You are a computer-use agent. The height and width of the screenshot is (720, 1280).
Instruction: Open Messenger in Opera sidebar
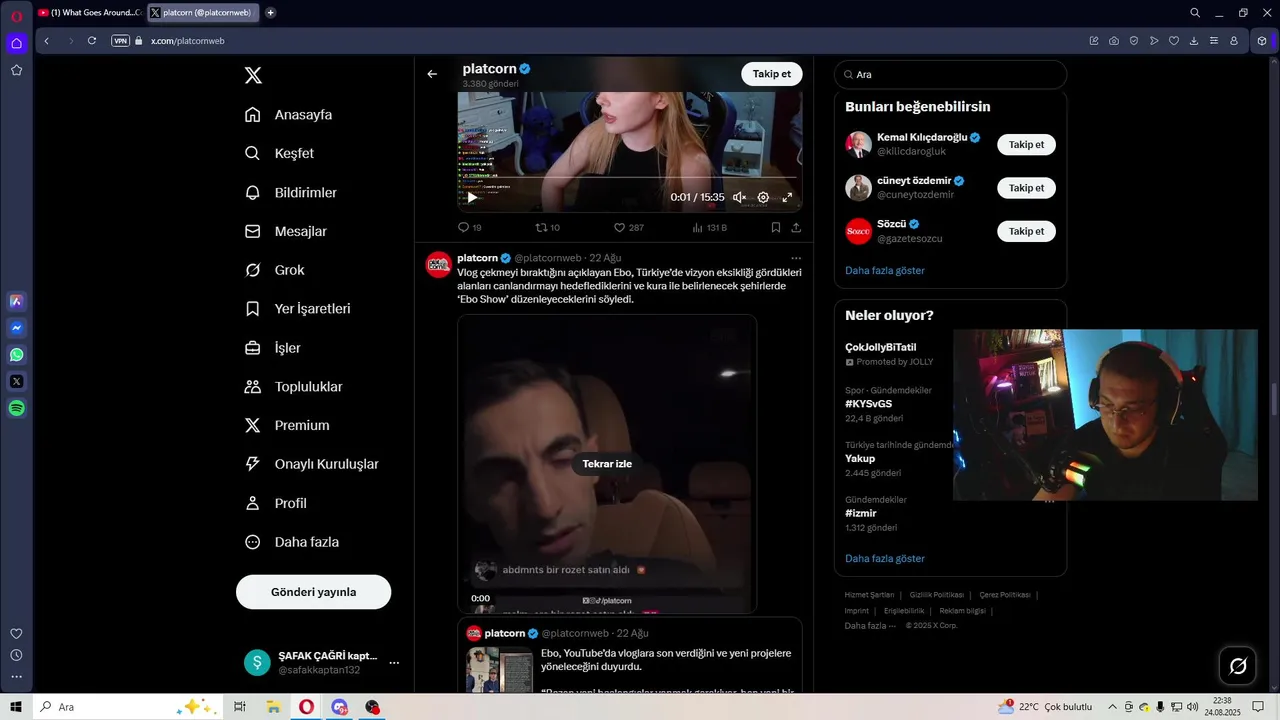click(16, 328)
